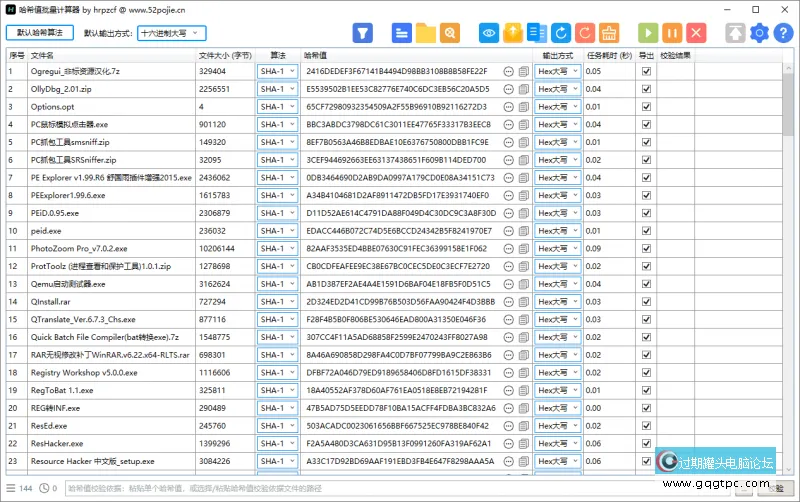Open algorithm dropdown for peid.exe
This screenshot has width=800, height=502.
point(277,231)
